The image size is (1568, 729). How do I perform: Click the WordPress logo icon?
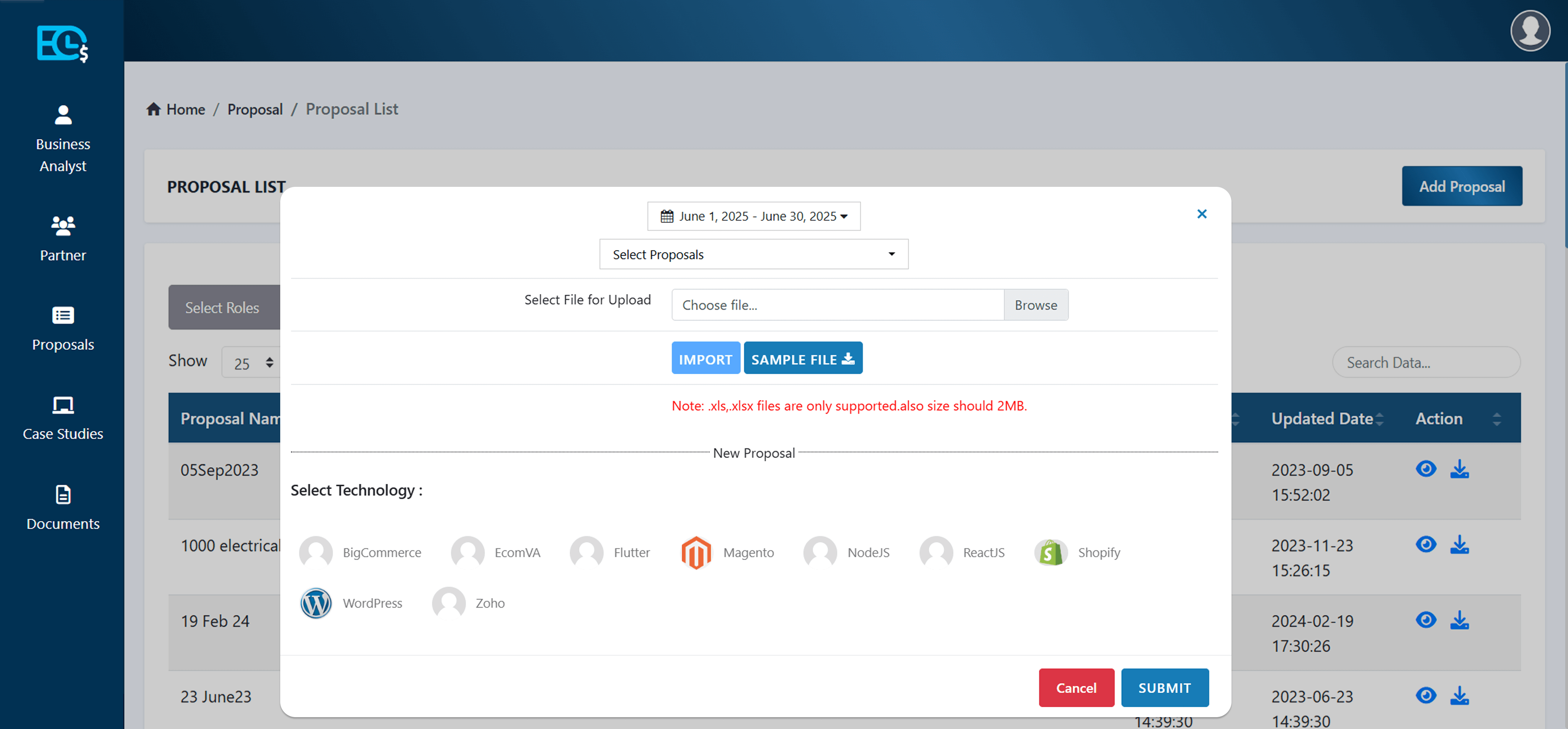(x=316, y=603)
